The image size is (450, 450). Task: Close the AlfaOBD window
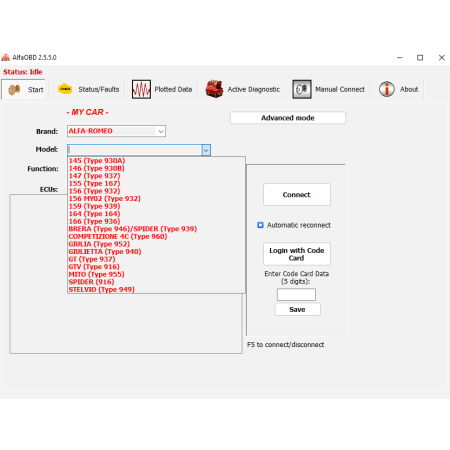(x=442, y=58)
